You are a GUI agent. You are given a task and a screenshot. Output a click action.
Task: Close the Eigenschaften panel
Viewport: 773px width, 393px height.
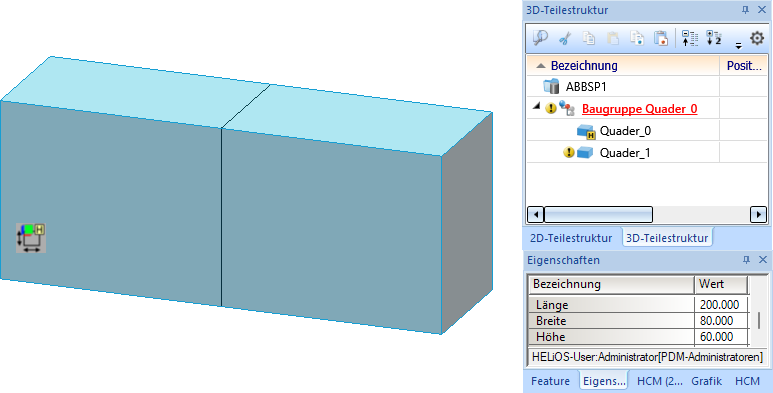762,259
